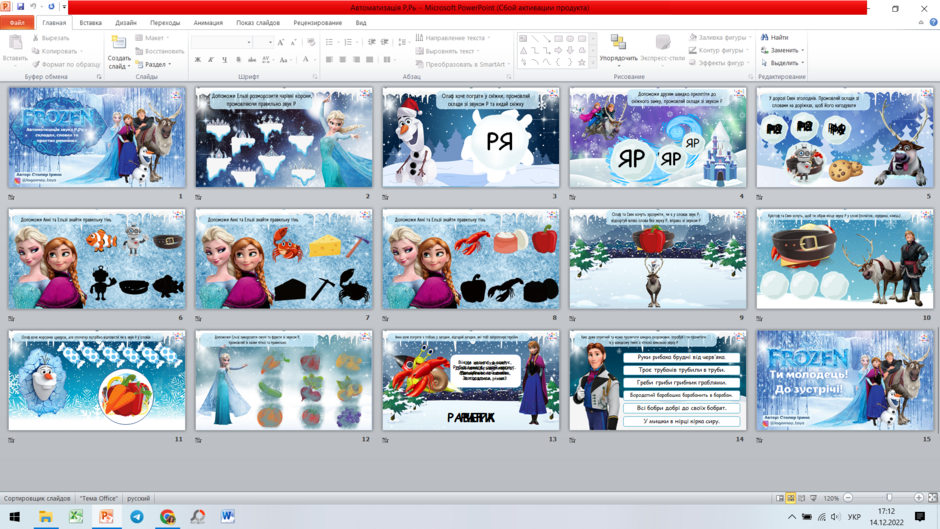Expand the Раздел dropdown
Screen dimensions: 940x529
153,64
